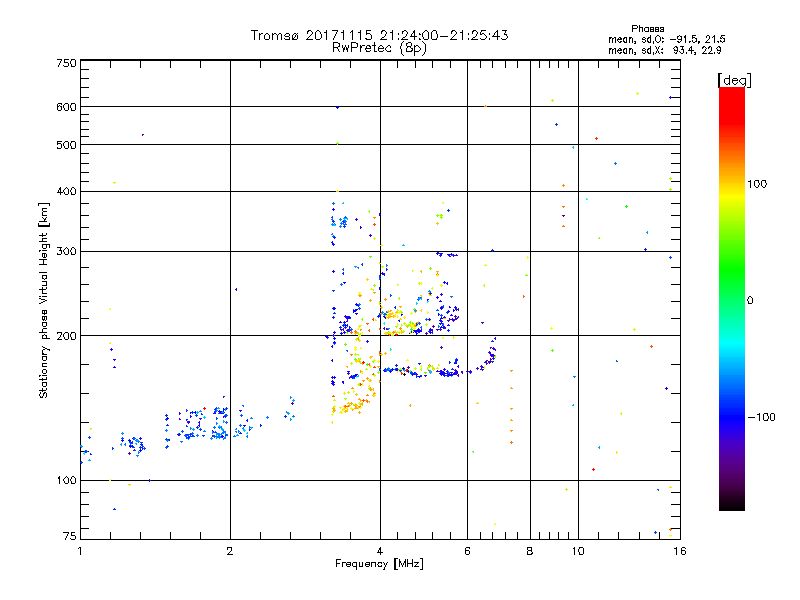Click the color bar '0' tick label
The width and height of the screenshot is (800, 600).
[x=750, y=300]
